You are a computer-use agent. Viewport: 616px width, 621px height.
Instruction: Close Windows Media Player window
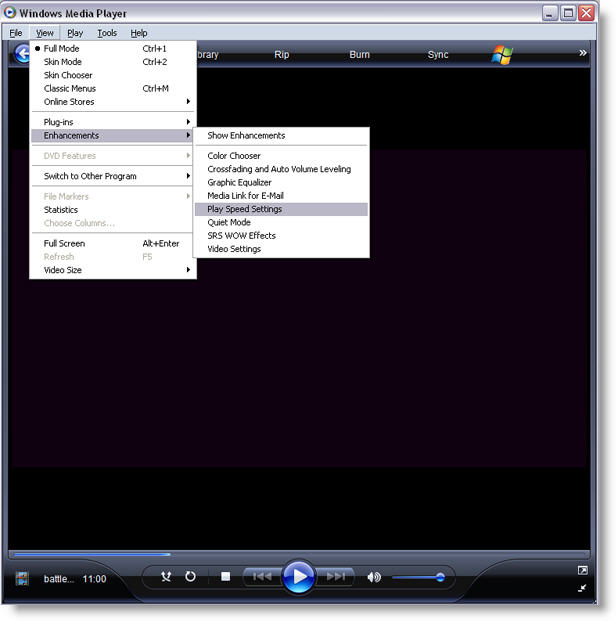[586, 13]
